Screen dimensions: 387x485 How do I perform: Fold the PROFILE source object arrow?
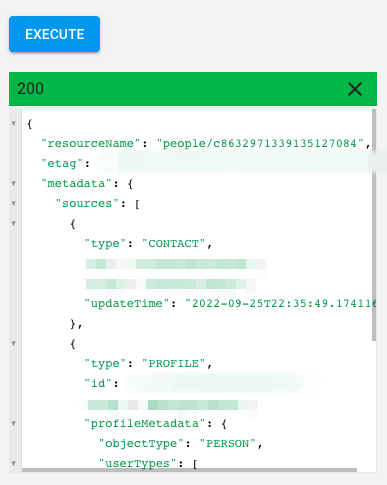[14, 343]
